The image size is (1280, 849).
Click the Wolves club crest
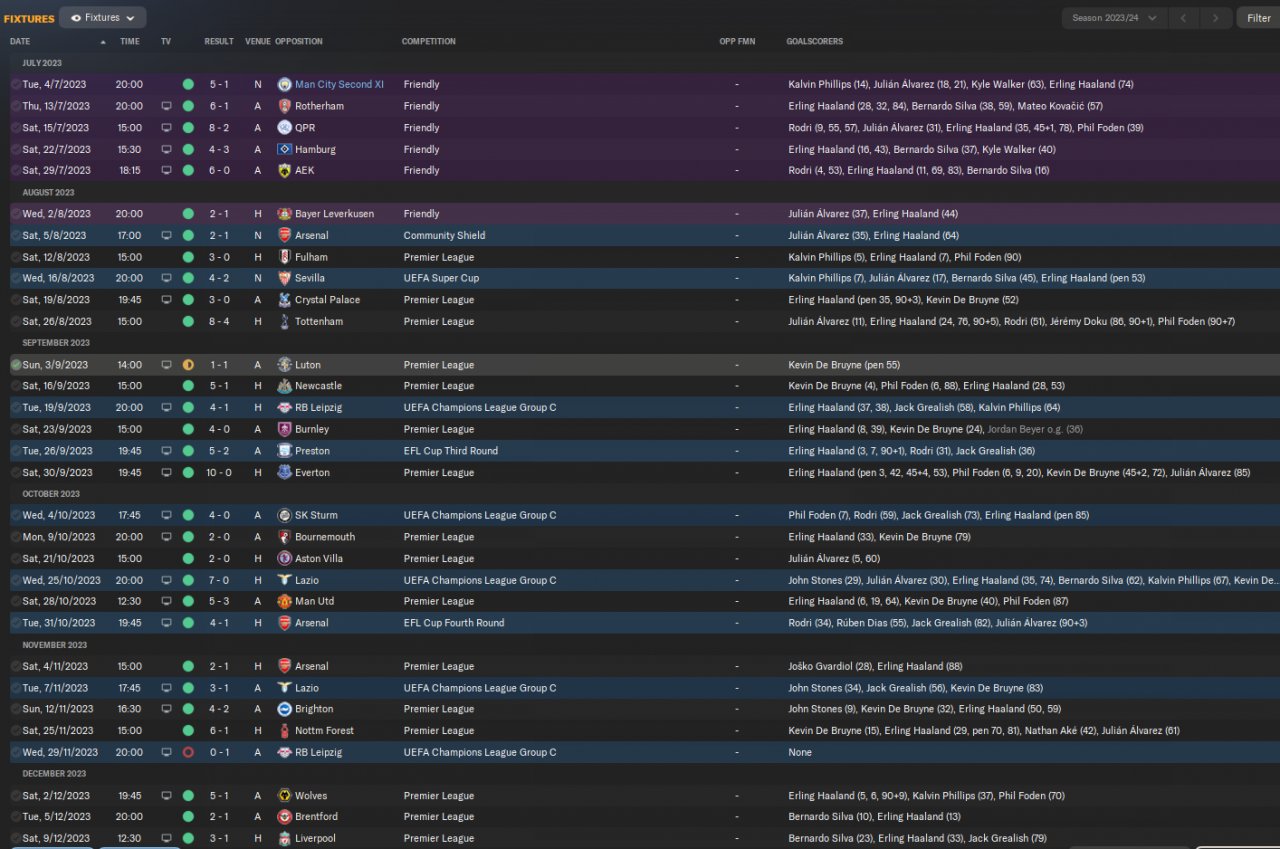(x=284, y=796)
